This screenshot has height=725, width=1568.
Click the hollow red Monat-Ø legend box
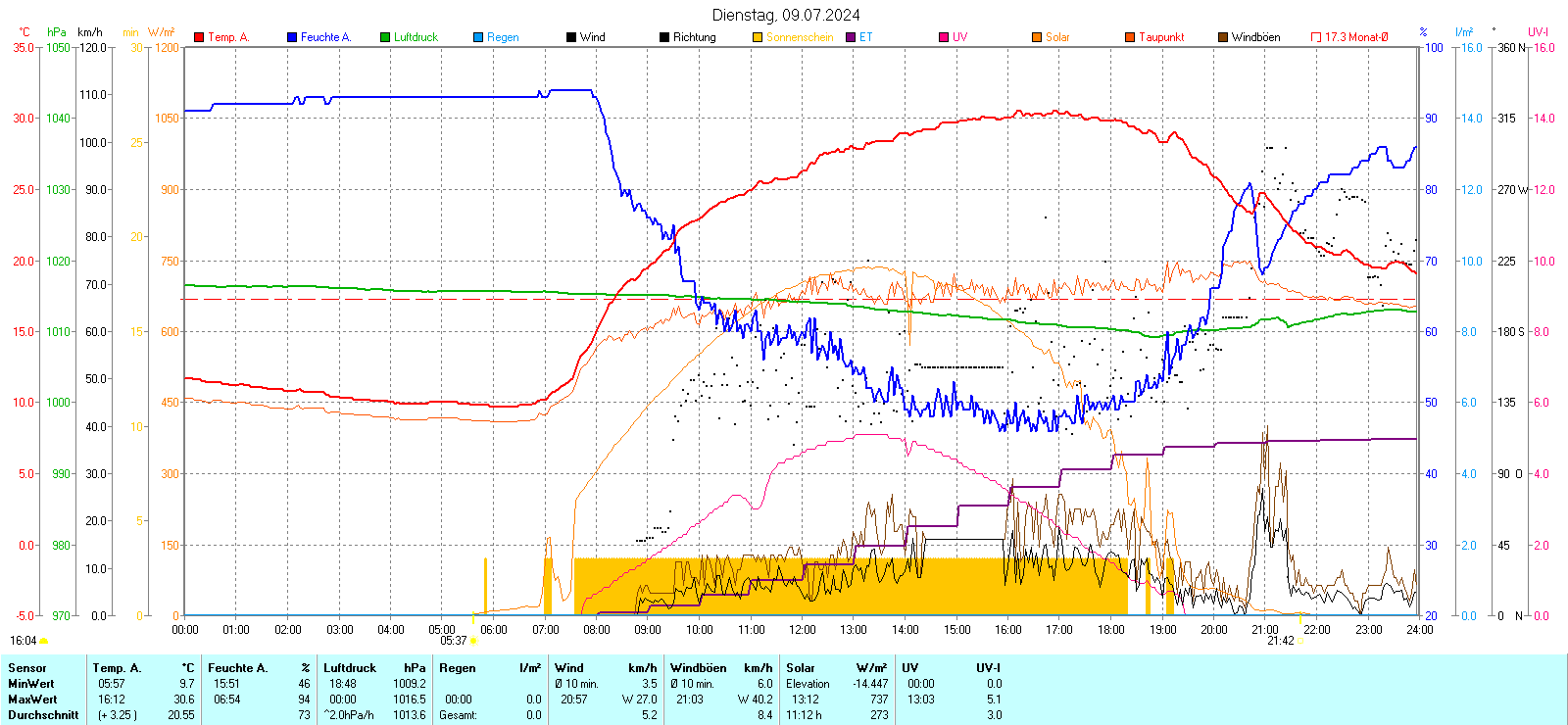pyautogui.click(x=1316, y=37)
